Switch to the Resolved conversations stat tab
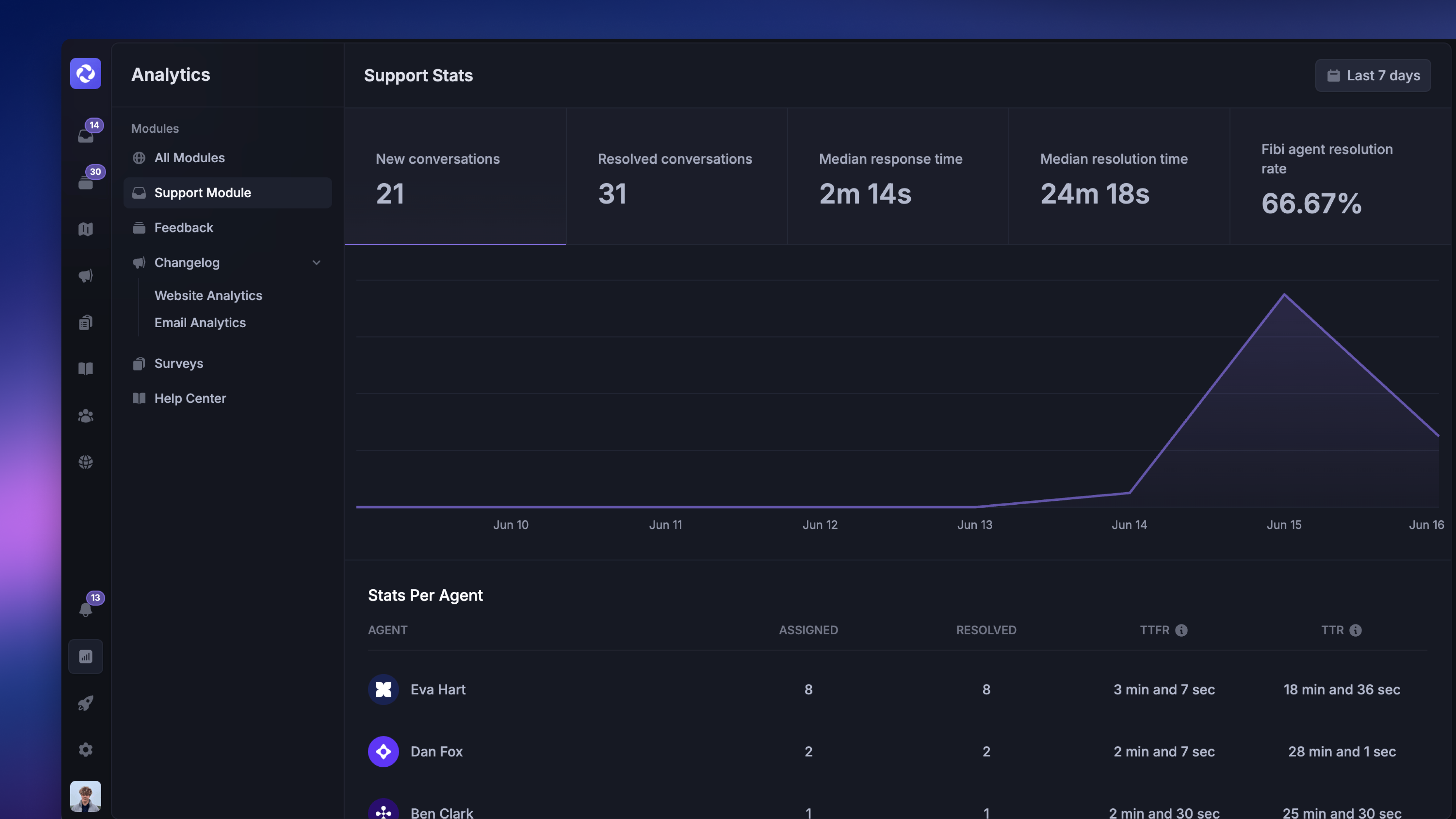Screen dimensions: 1456x819 click(676, 177)
